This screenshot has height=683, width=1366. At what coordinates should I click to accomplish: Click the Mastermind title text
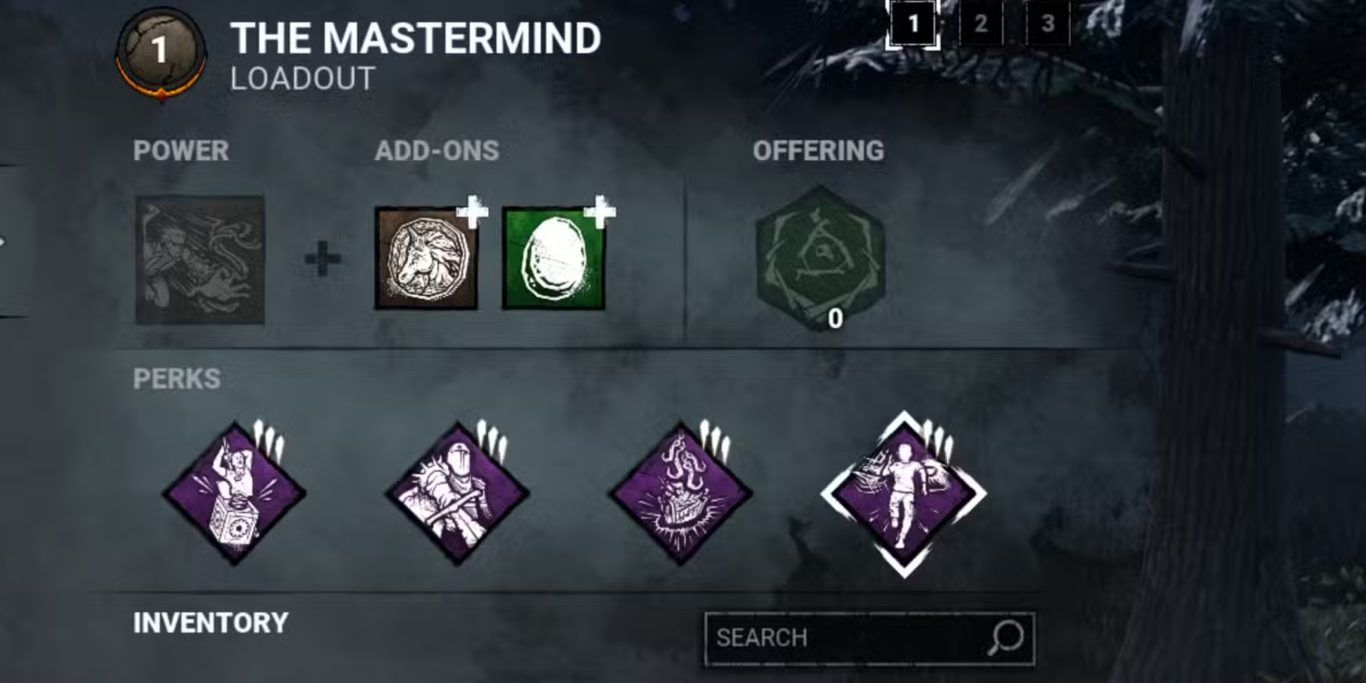click(416, 38)
